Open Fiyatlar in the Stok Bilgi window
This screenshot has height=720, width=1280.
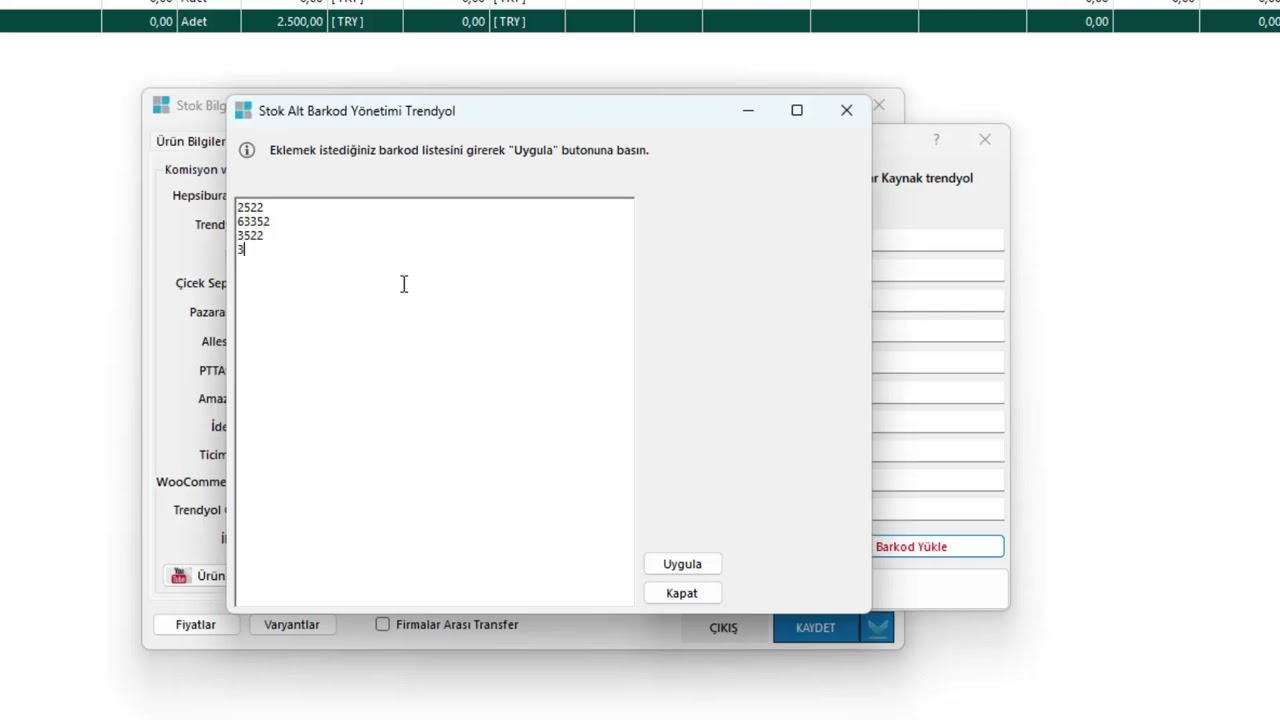pos(196,624)
